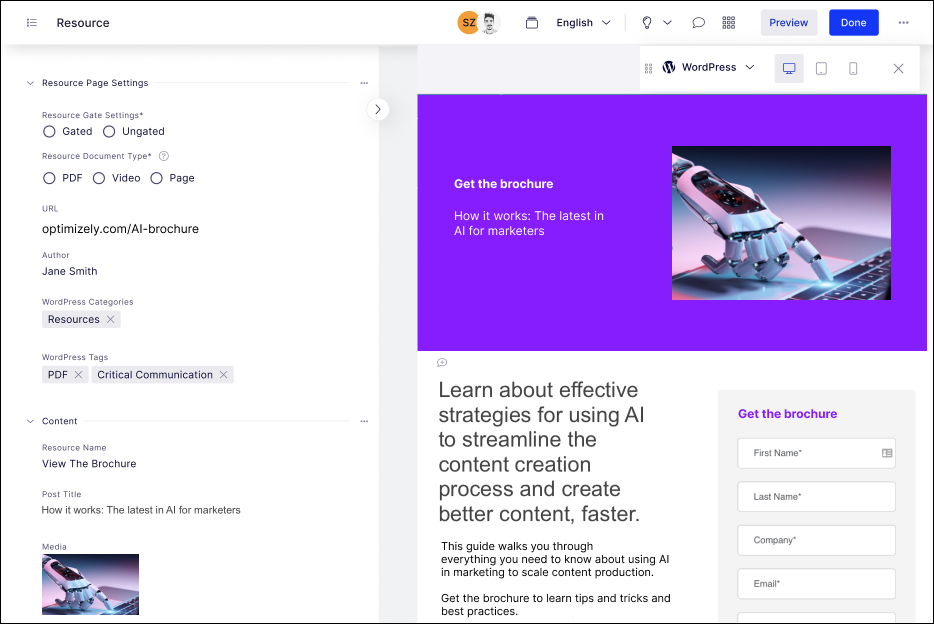
Task: Select the Gated resource option
Action: click(49, 131)
